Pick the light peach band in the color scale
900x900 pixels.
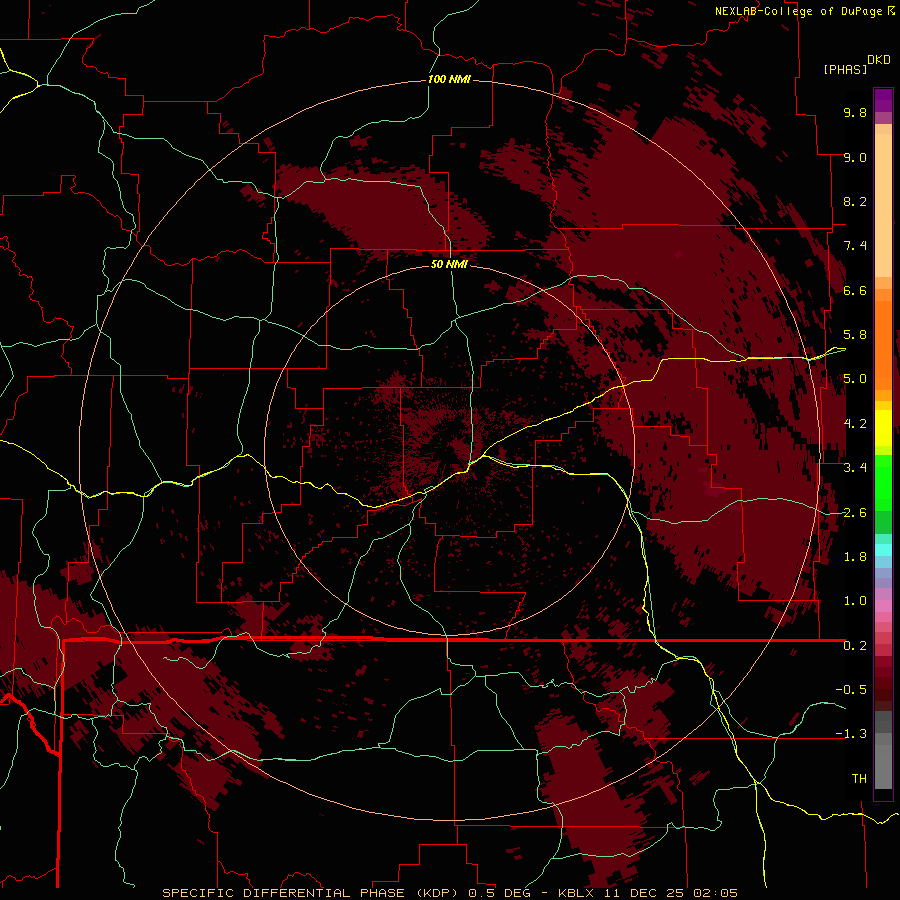pos(883,205)
